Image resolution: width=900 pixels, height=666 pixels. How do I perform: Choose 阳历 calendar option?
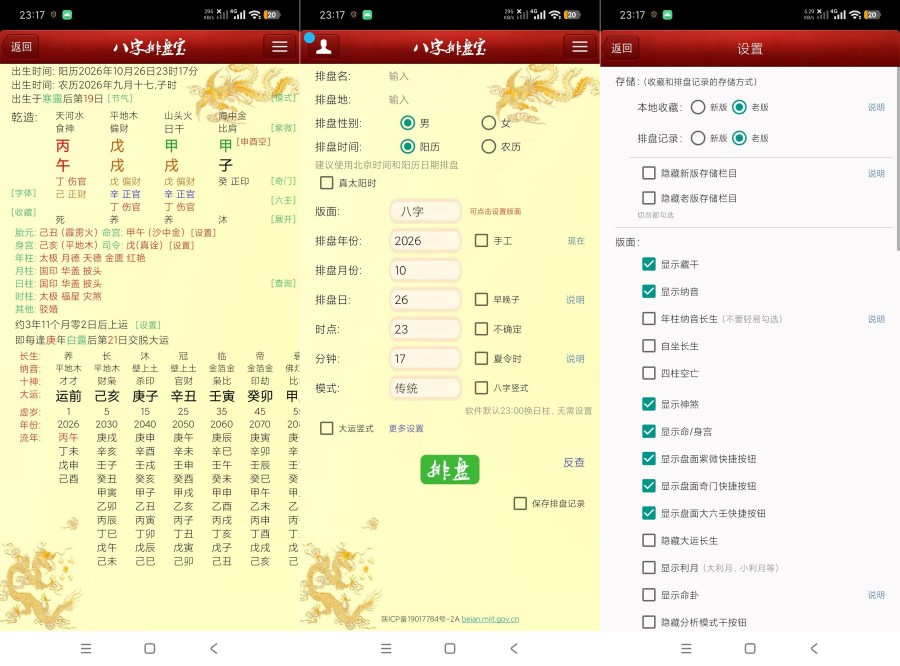click(408, 146)
